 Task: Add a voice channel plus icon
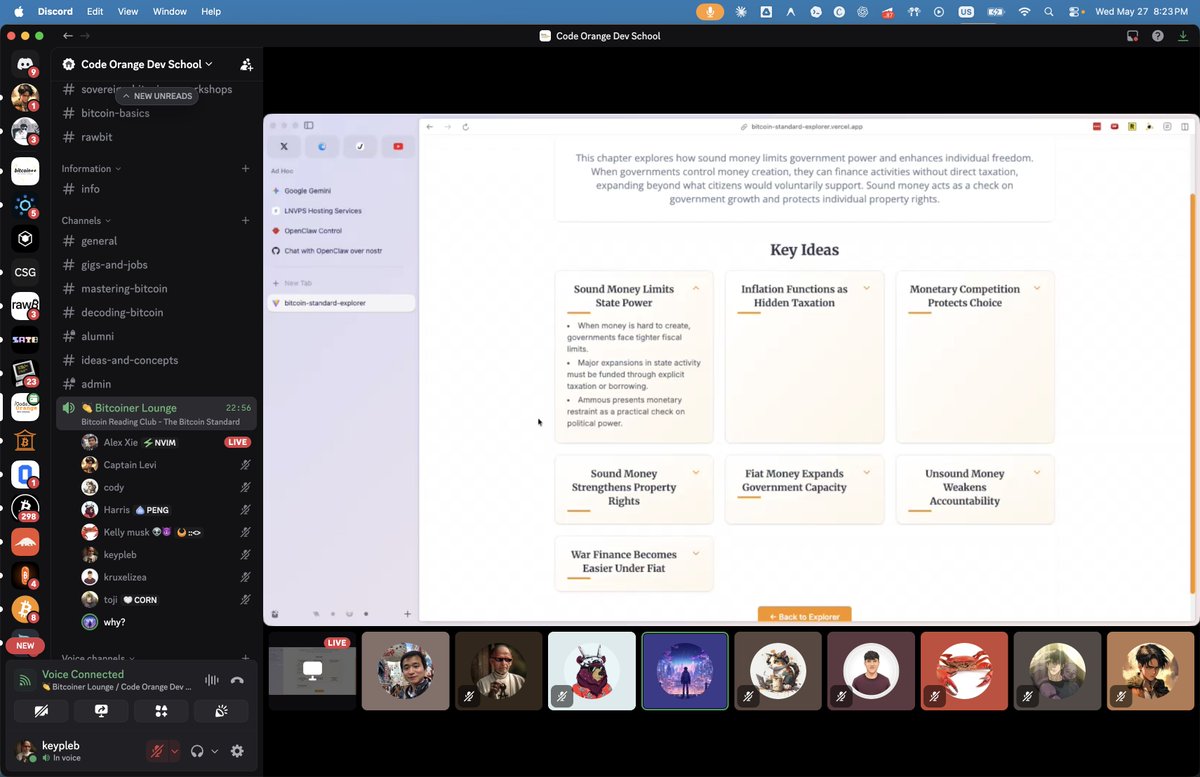(246, 658)
